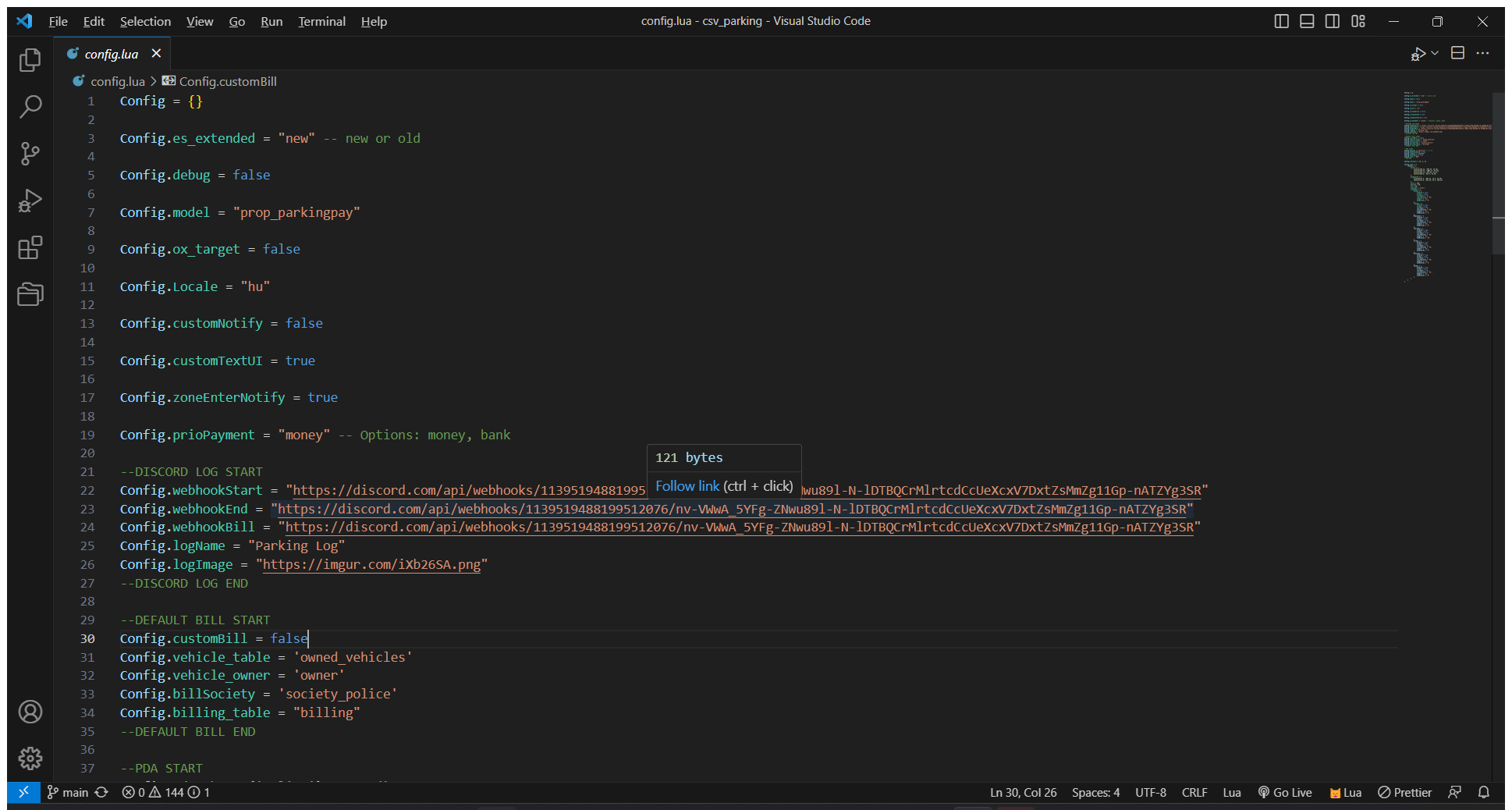1512x810 pixels.
Task: Open the Manage settings gear
Action: point(30,758)
